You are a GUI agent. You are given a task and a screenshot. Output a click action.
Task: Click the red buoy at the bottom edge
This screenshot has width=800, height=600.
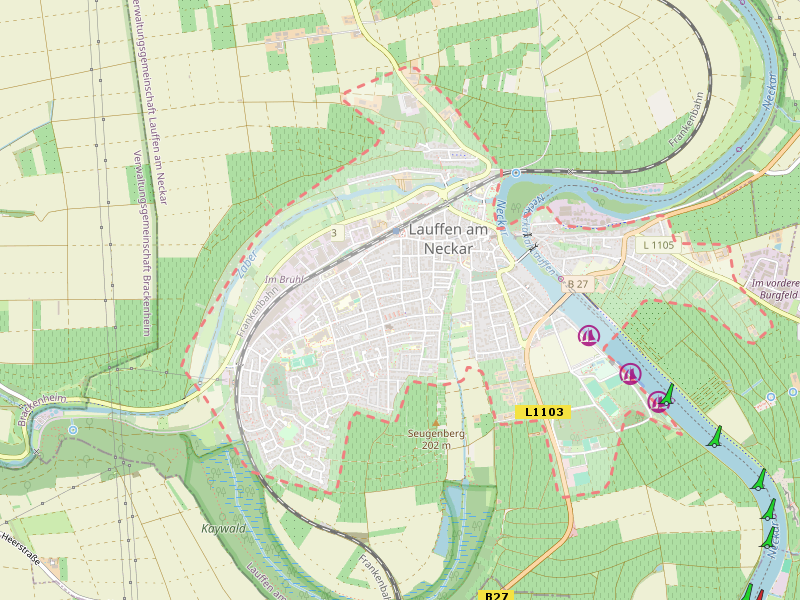(759, 596)
